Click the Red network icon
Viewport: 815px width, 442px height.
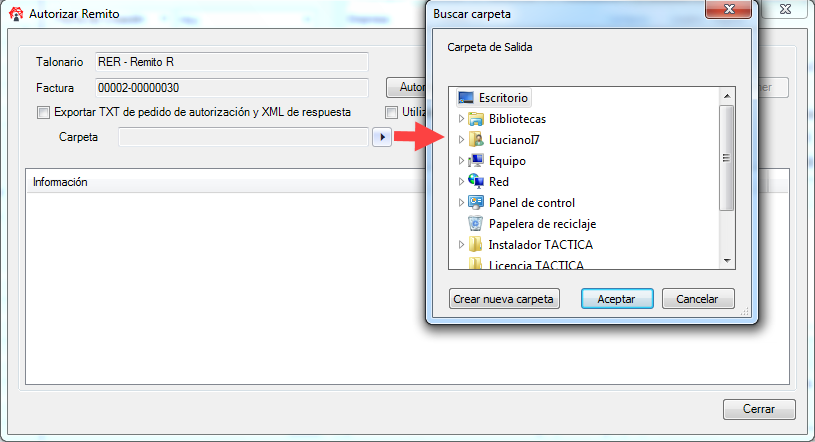point(476,181)
